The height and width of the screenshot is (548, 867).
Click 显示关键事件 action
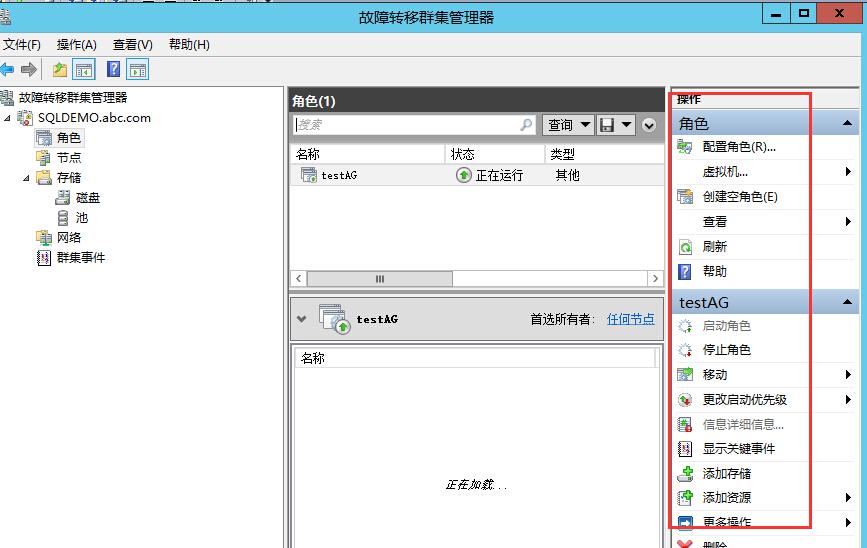pos(739,448)
